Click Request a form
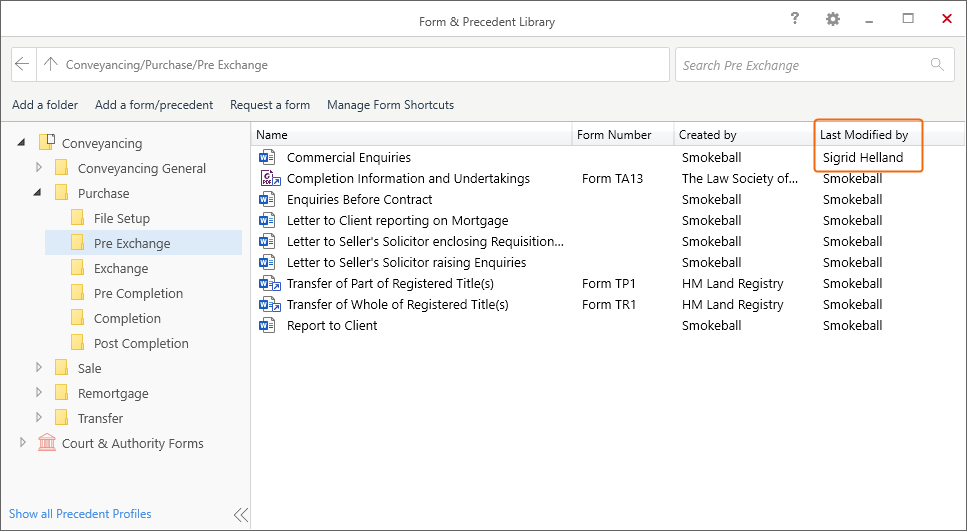Viewport: 967px width, 531px height. (x=270, y=105)
